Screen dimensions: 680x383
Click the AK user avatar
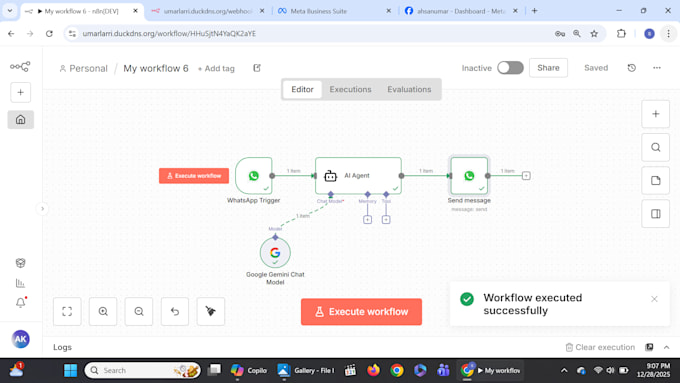pyautogui.click(x=20, y=339)
